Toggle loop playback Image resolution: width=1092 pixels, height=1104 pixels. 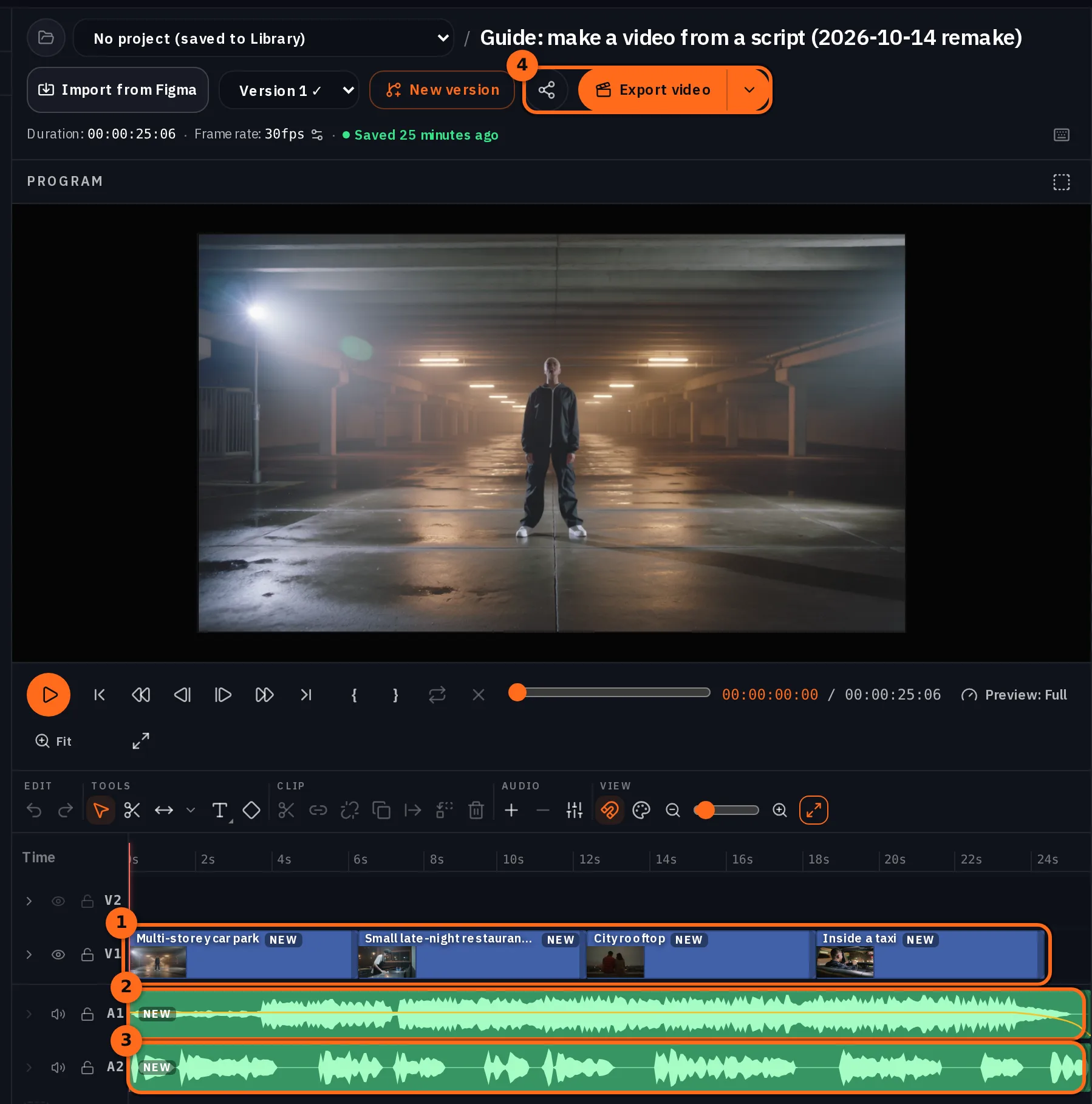437,695
